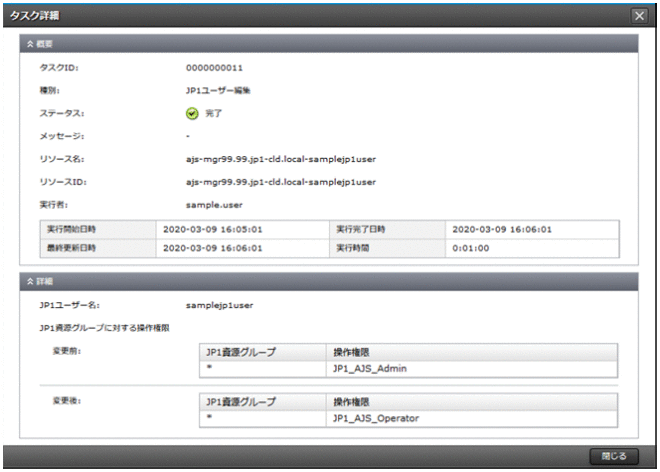
Task: Click the タスクID label
Action: [x=59, y=68]
